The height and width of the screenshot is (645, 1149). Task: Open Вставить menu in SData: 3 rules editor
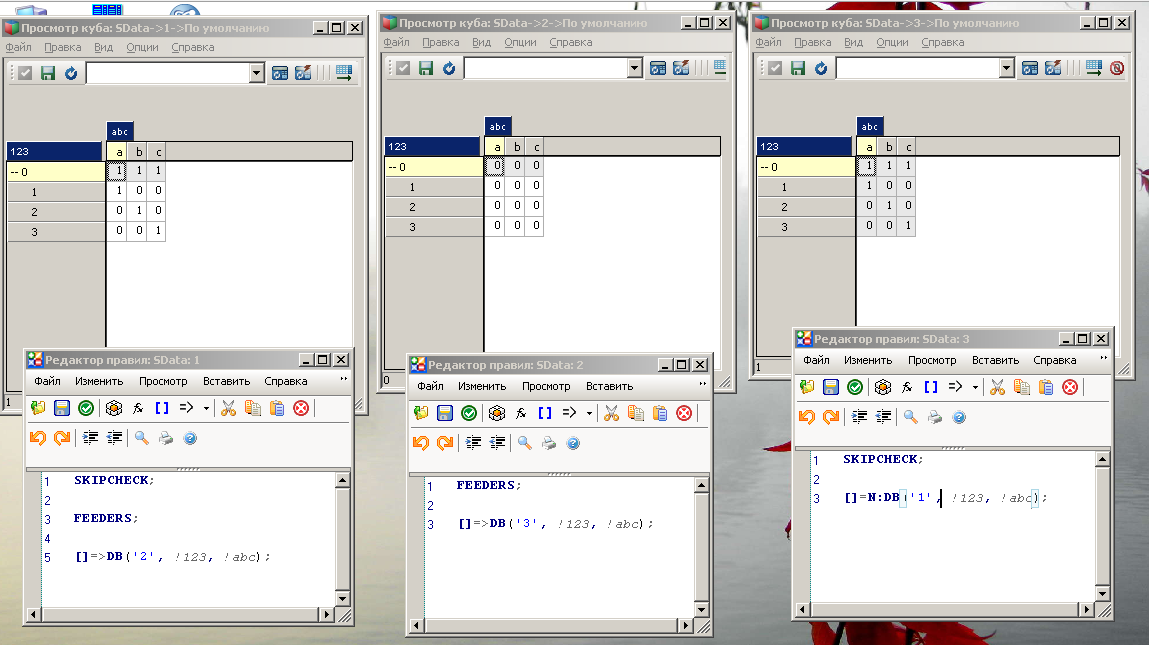[x=994, y=360]
